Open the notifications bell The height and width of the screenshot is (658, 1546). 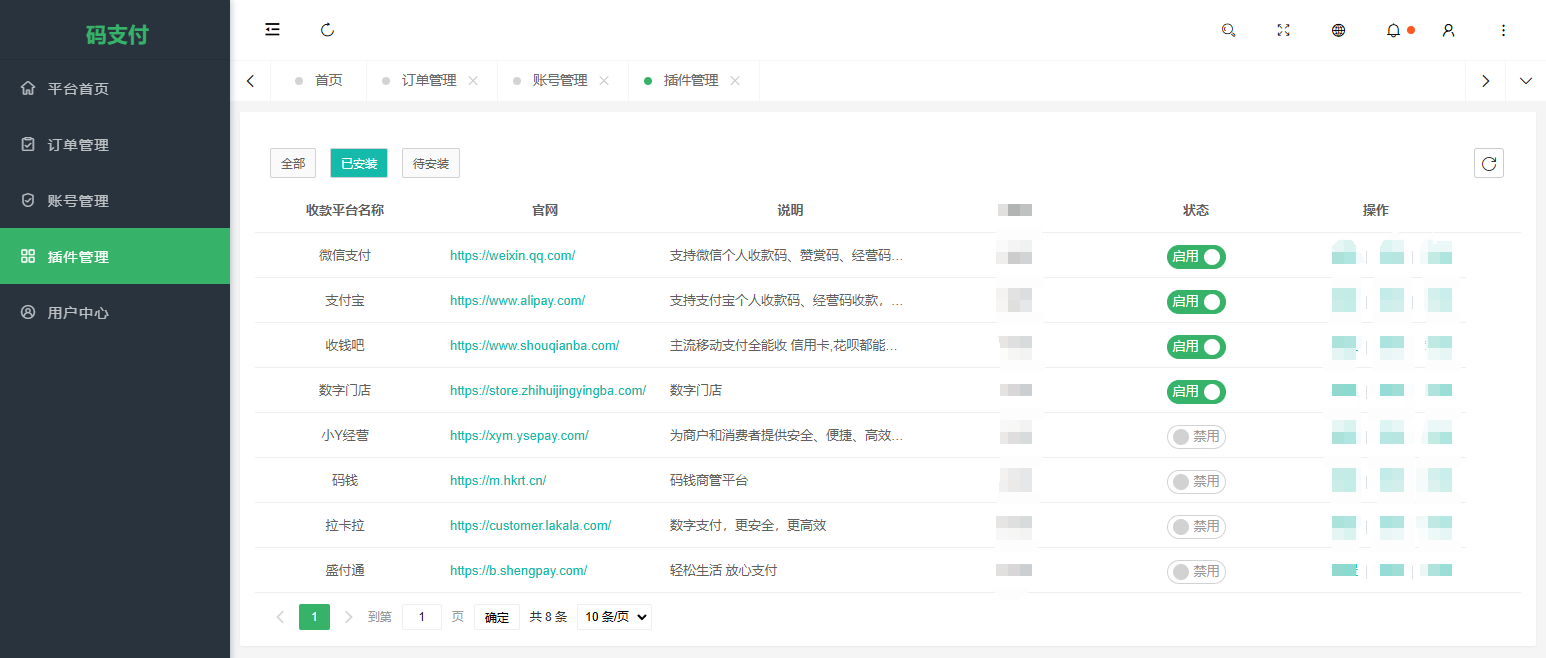pos(1393,30)
